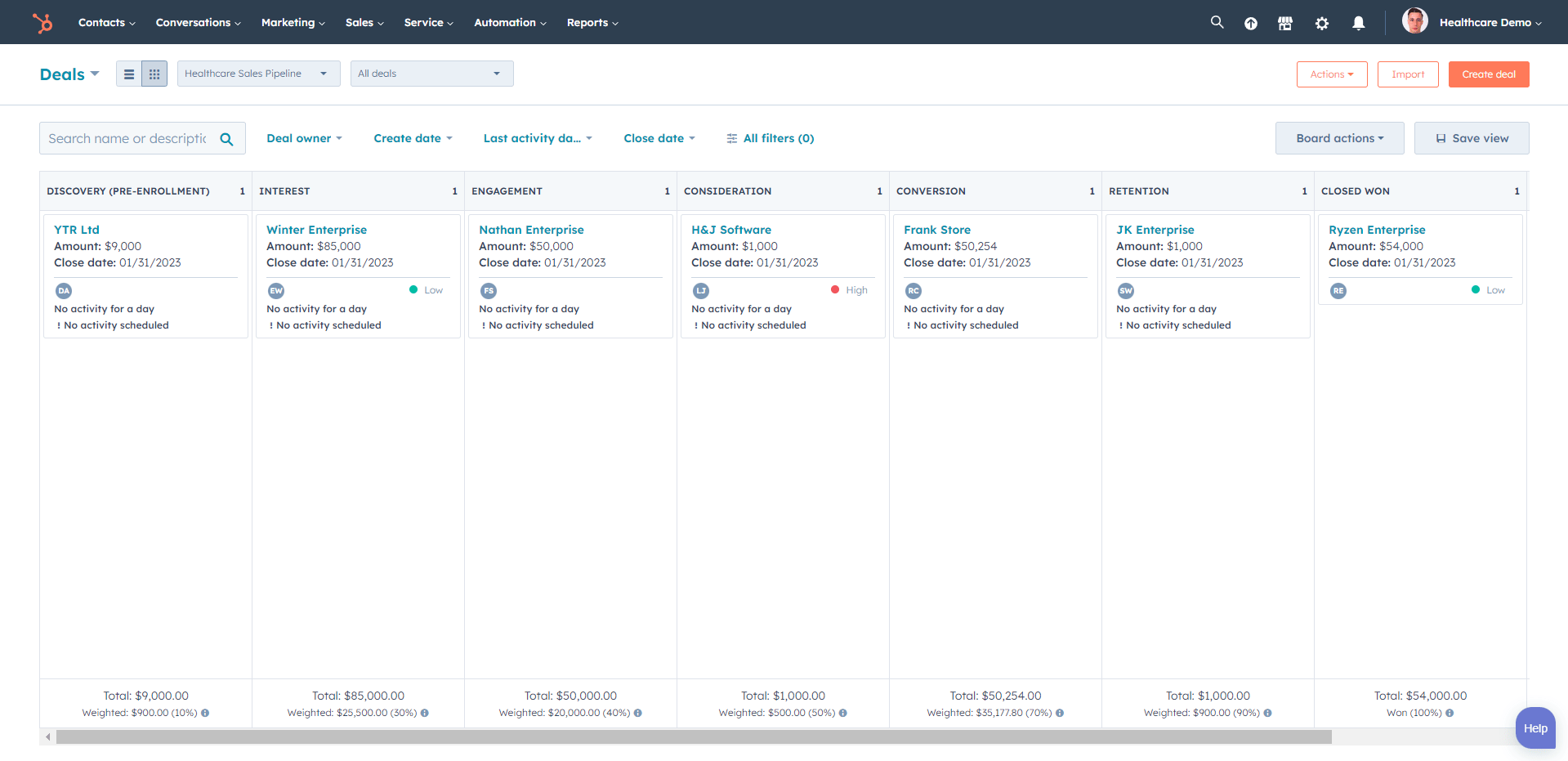Image resolution: width=1568 pixels, height=761 pixels.
Task: Open the All deals view dropdown
Action: [x=431, y=74]
